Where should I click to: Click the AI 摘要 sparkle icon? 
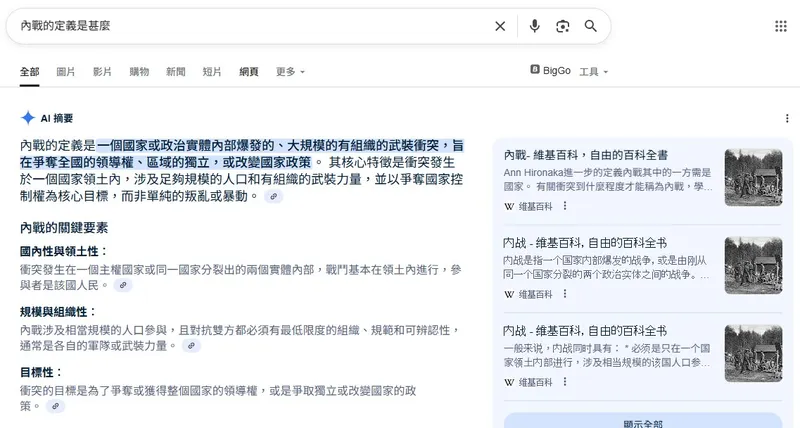click(28, 118)
